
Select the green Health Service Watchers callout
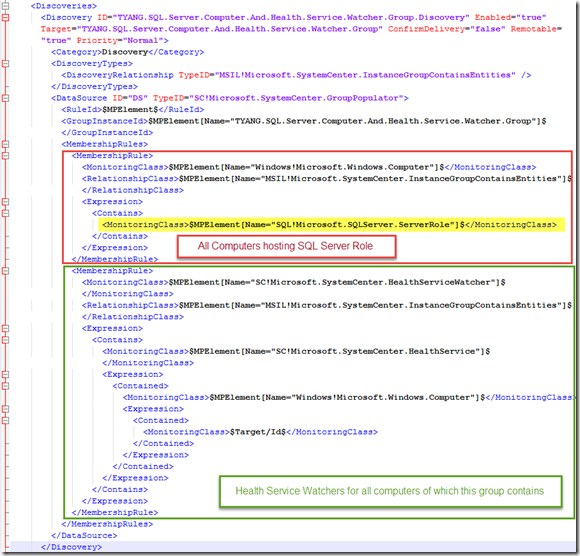pyautogui.click(x=390, y=491)
